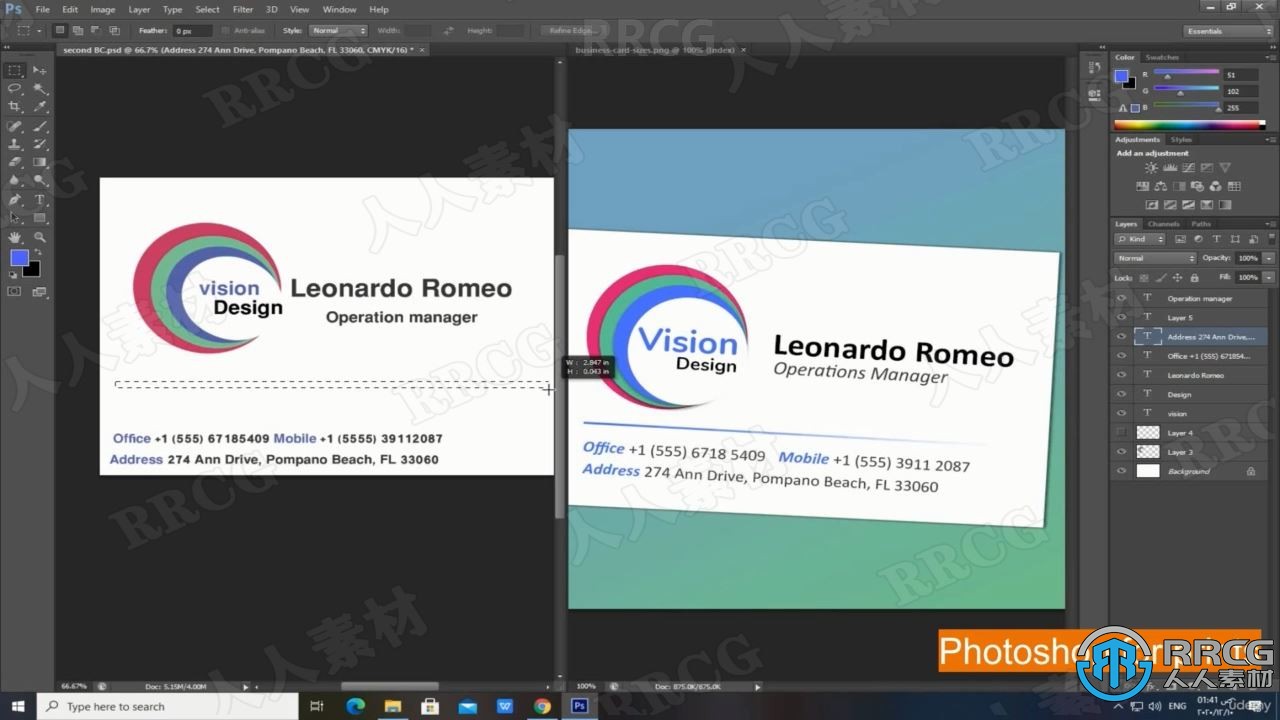The height and width of the screenshot is (720, 1280).
Task: Click Type here to search box
Action: [168, 706]
